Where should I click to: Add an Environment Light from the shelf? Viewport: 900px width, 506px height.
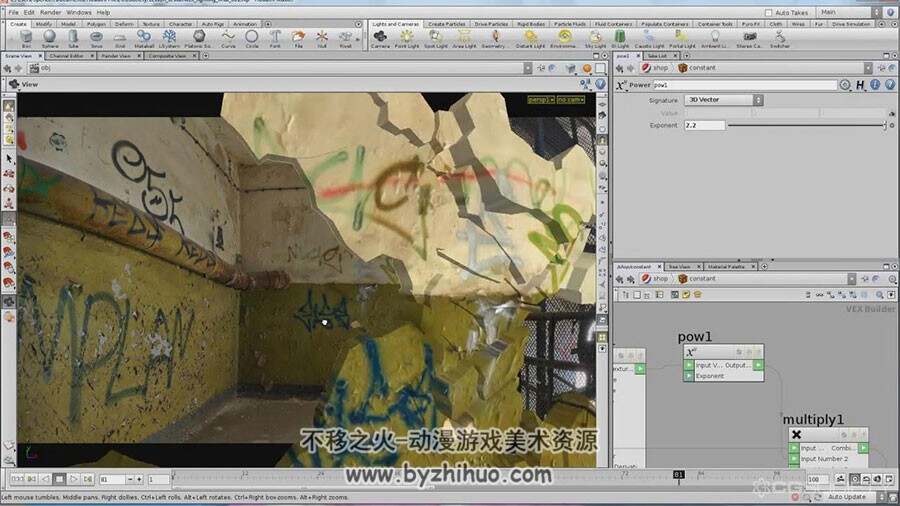click(x=564, y=39)
